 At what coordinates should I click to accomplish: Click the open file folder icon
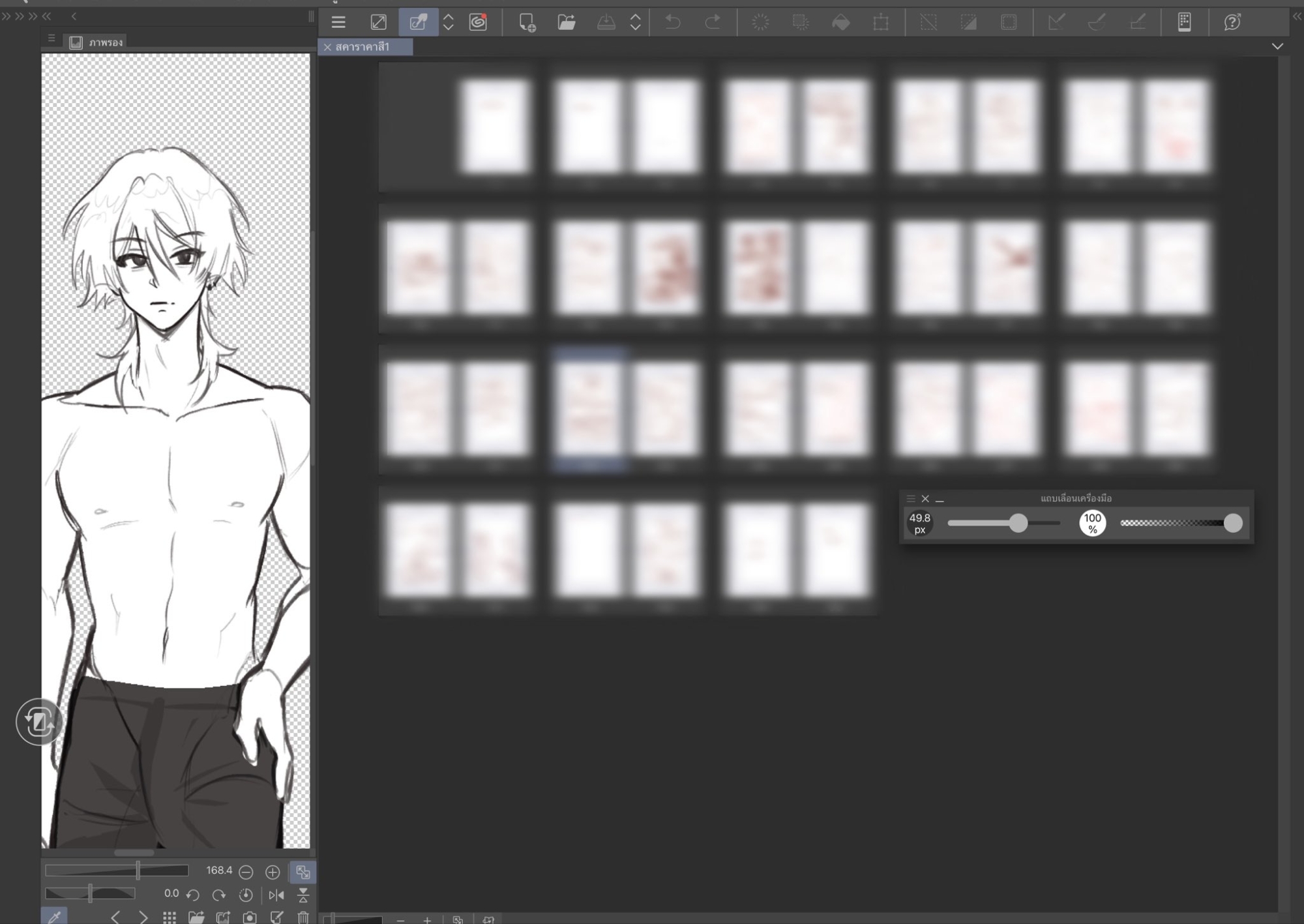566,22
